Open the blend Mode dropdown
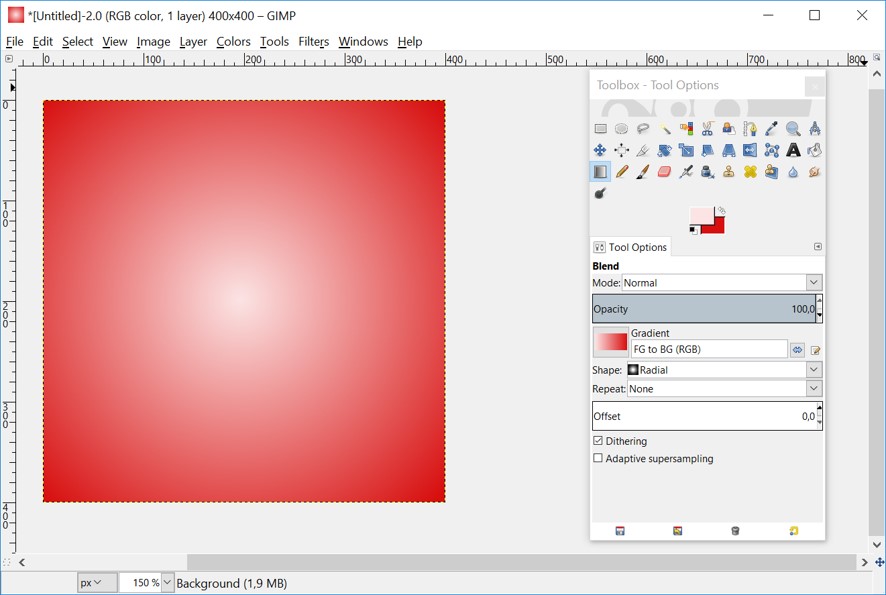 click(722, 283)
